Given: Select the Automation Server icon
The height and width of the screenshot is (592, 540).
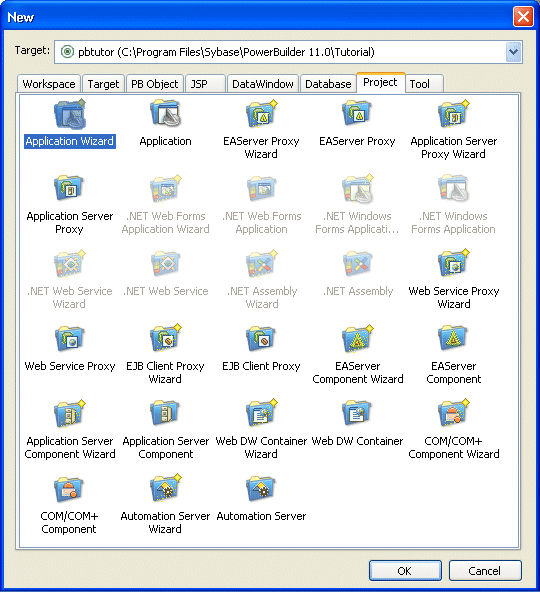Looking at the screenshot, I should (261, 489).
